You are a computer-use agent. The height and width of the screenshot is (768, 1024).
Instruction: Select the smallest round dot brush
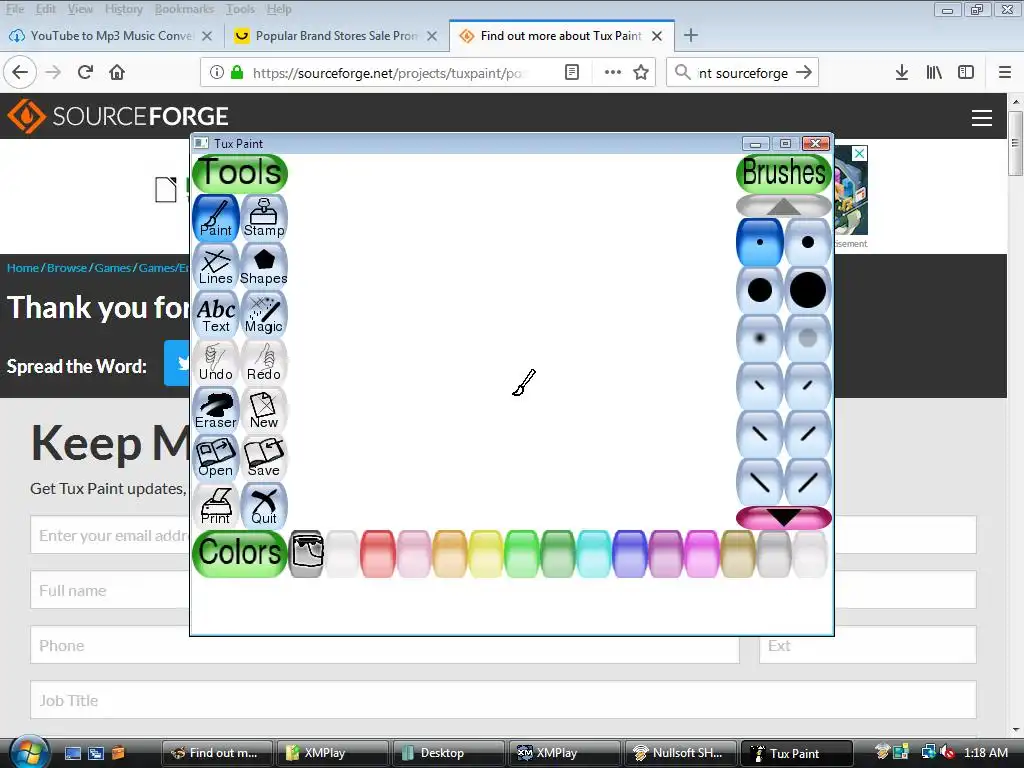click(760, 242)
